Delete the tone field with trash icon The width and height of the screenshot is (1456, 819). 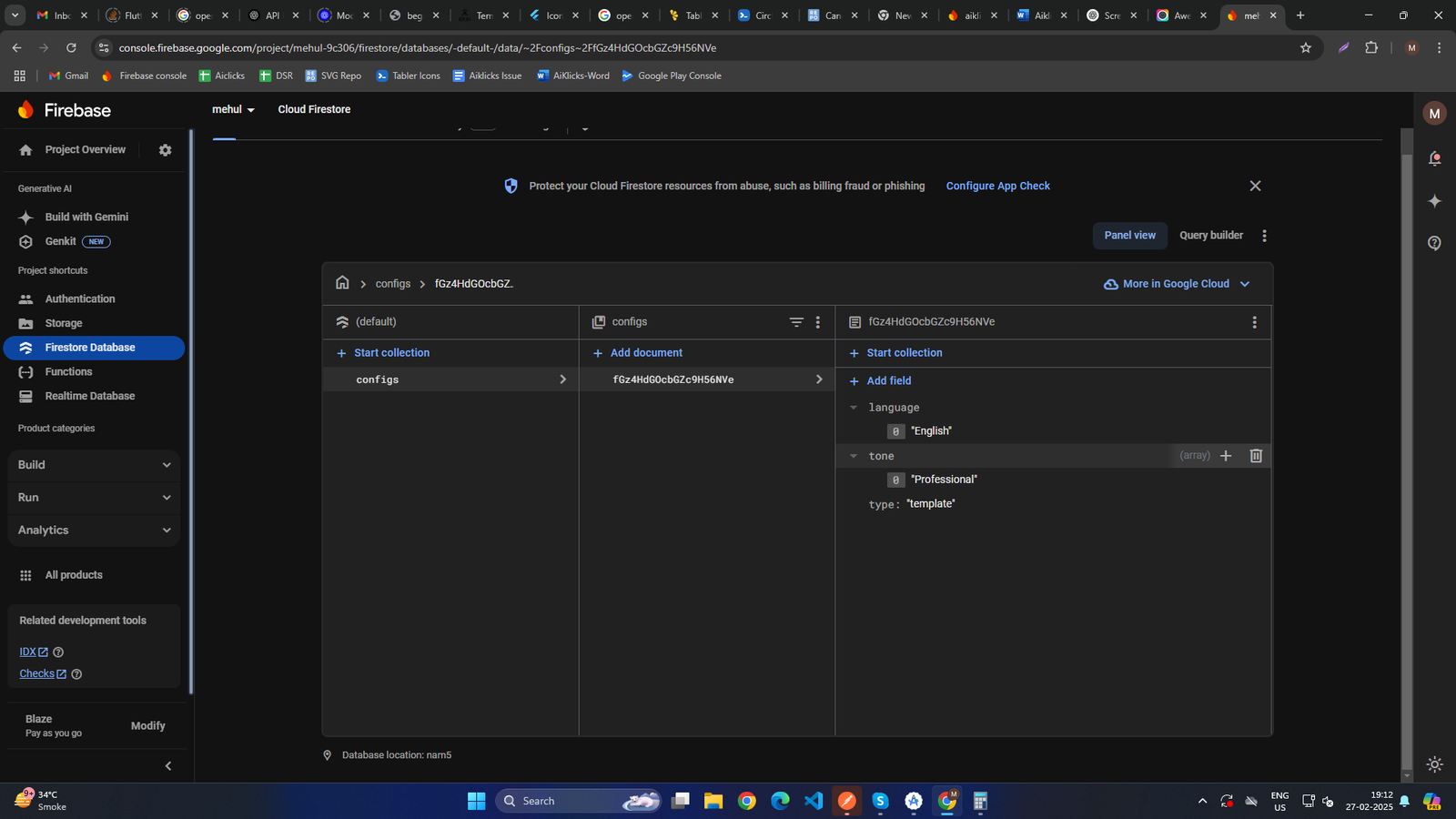[1256, 456]
